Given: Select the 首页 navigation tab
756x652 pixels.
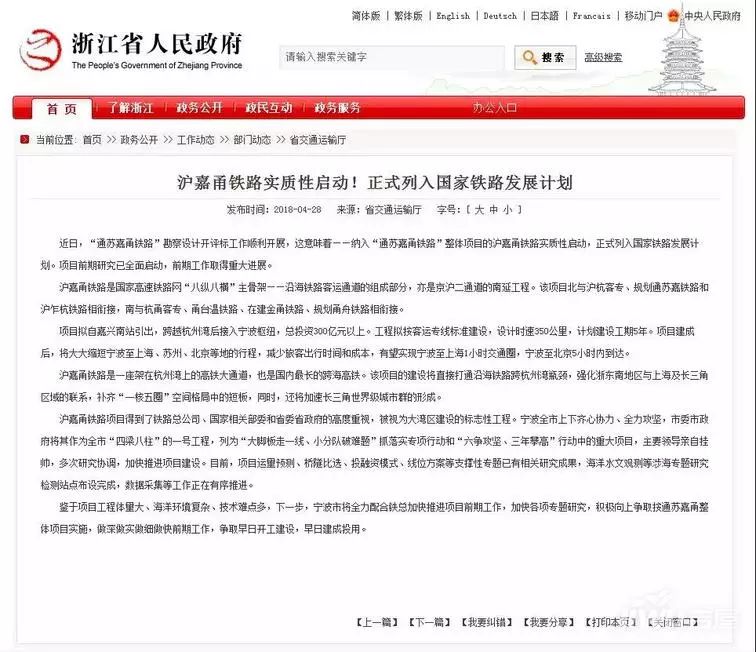Looking at the screenshot, I should [x=62, y=109].
